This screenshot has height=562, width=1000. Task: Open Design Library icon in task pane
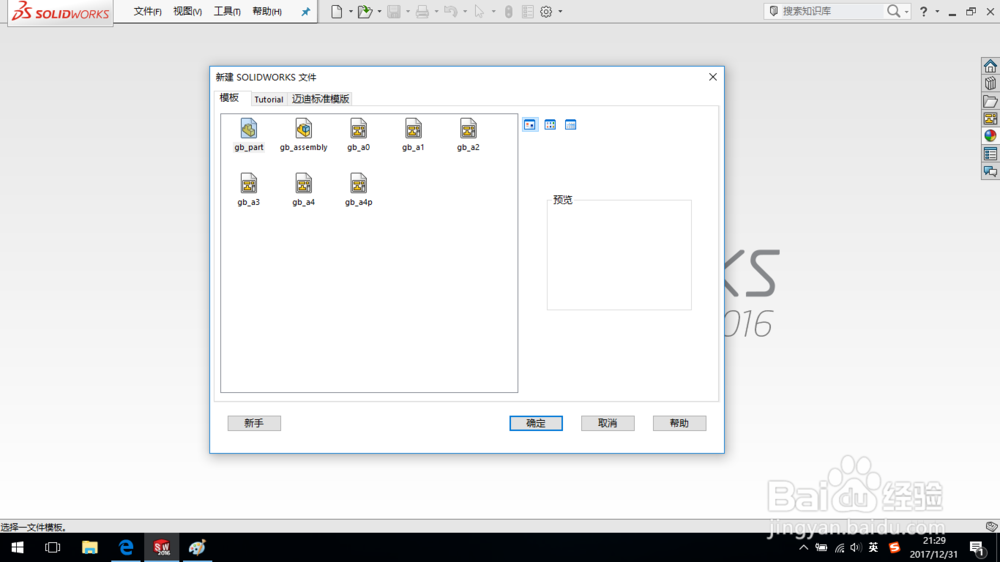990,84
